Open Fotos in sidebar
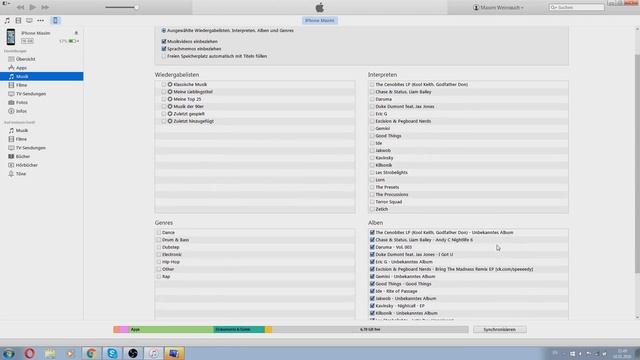 tap(22, 102)
